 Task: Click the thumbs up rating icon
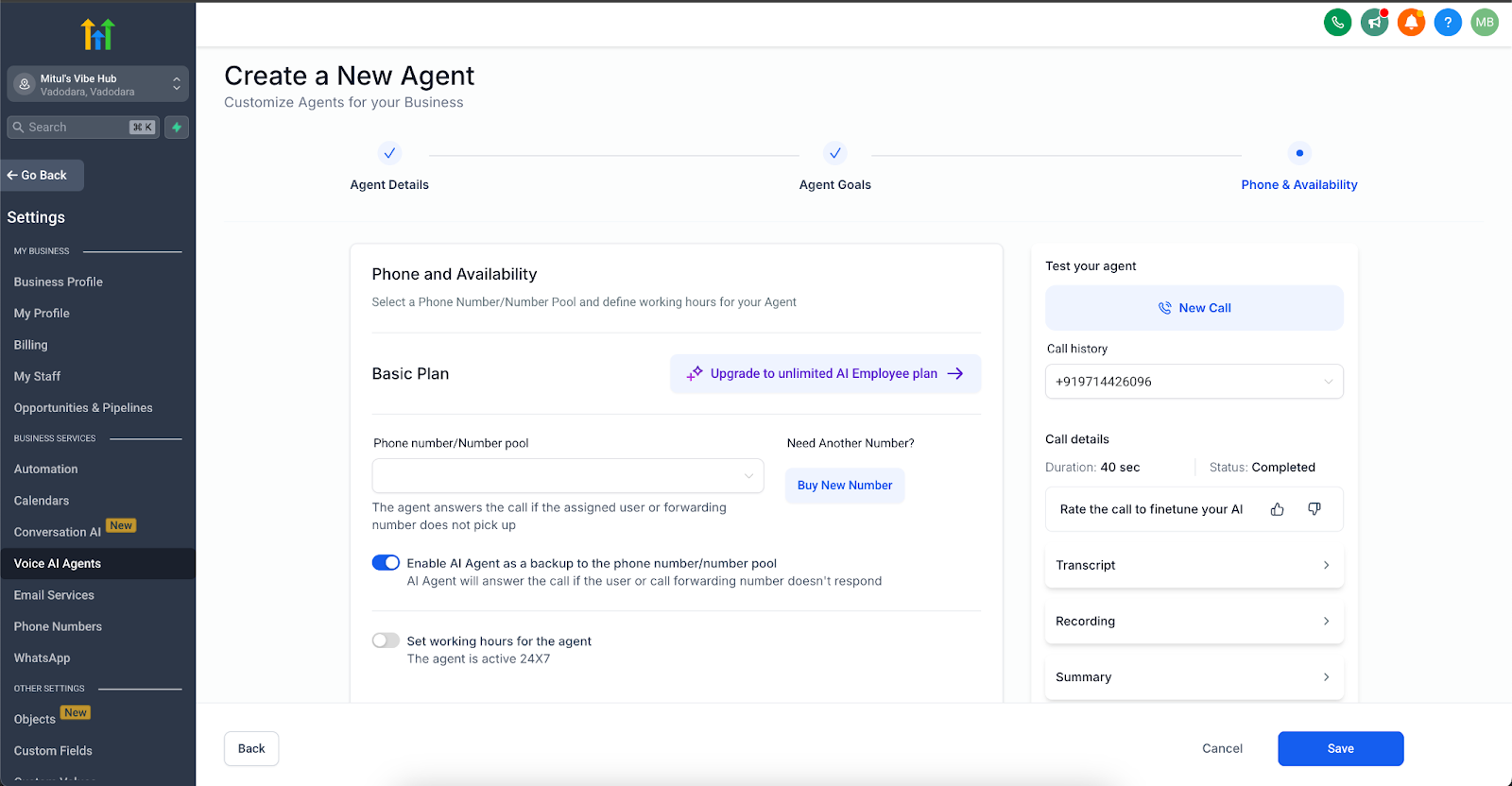(x=1278, y=509)
